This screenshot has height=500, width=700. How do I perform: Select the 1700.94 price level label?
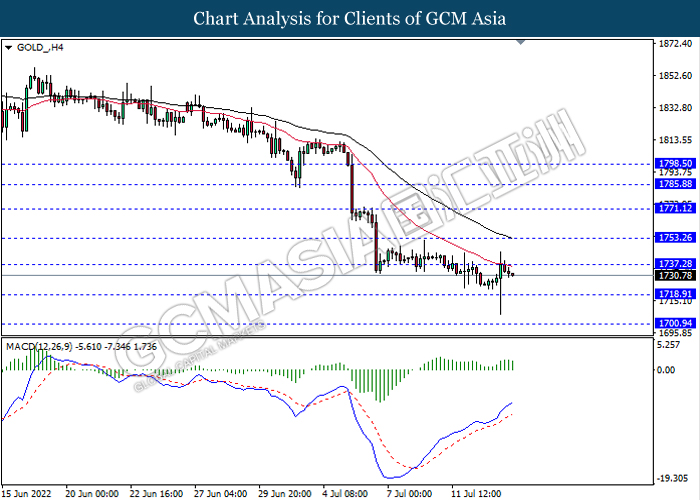click(675, 323)
